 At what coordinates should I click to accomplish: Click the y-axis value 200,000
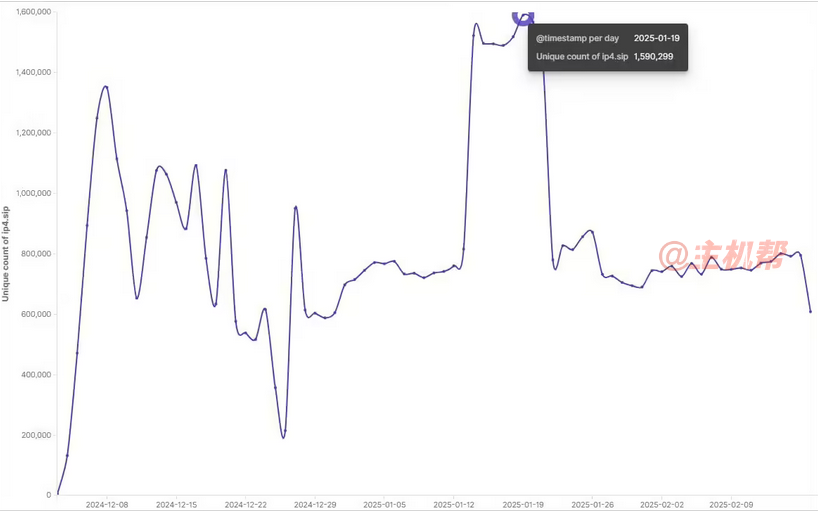point(36,435)
